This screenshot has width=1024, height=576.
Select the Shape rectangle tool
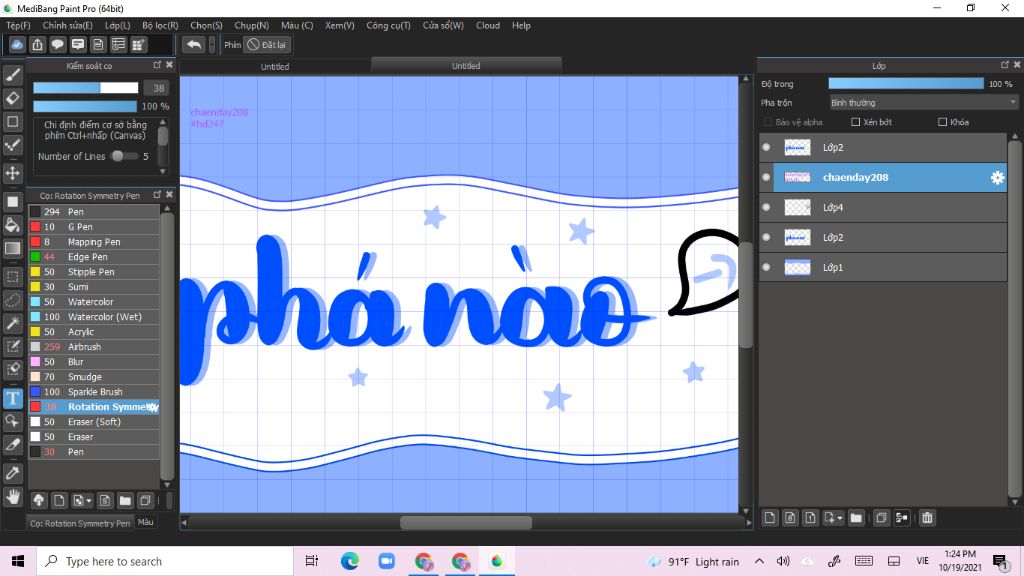pos(12,122)
